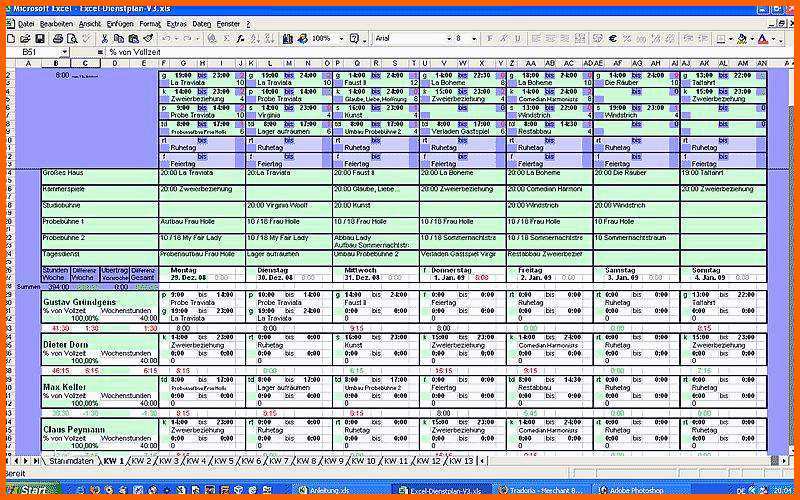800x500 pixels.
Task: Toggle bold formatting button
Action: coord(490,38)
